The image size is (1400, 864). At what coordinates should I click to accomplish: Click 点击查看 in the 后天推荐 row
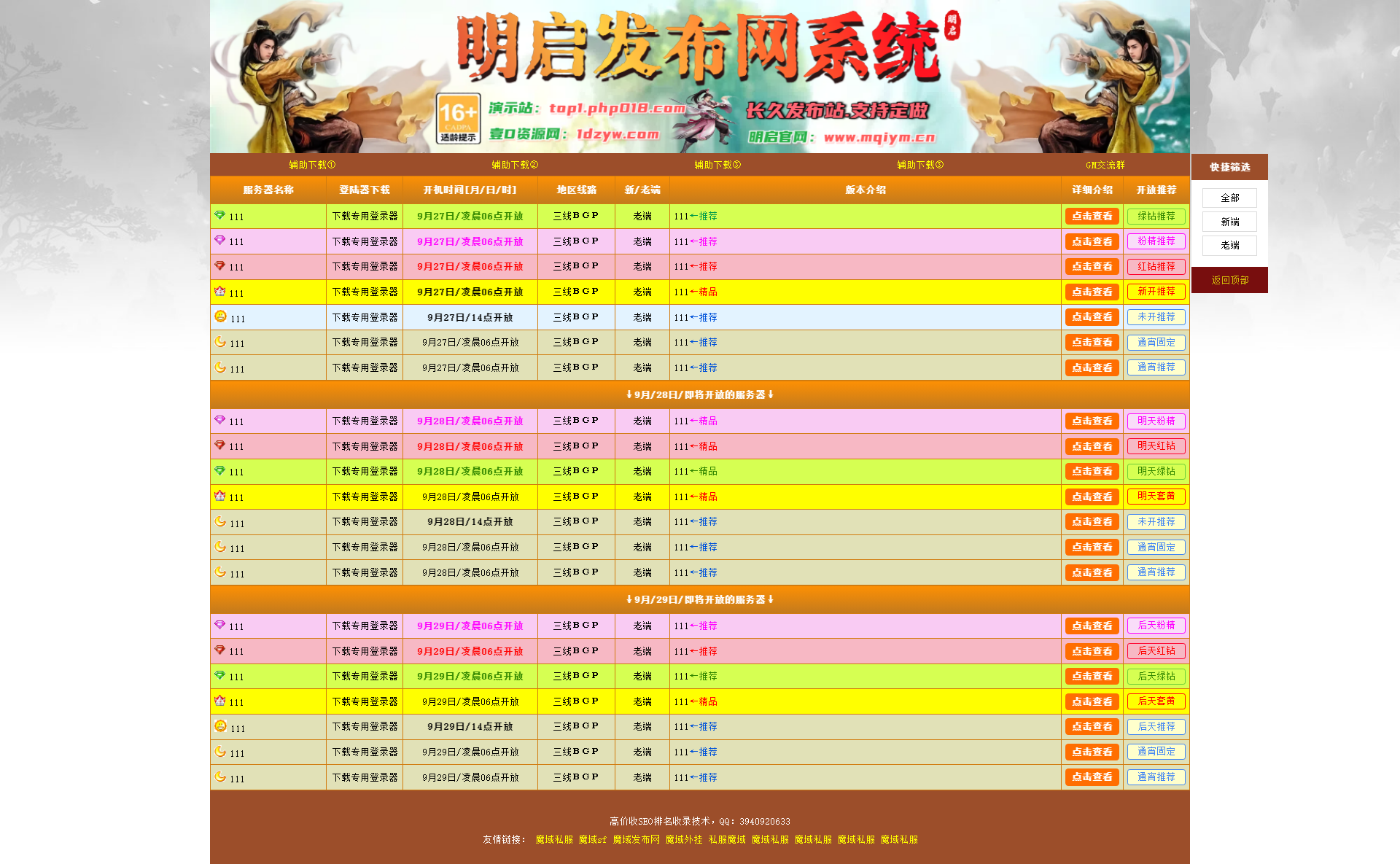1092,726
